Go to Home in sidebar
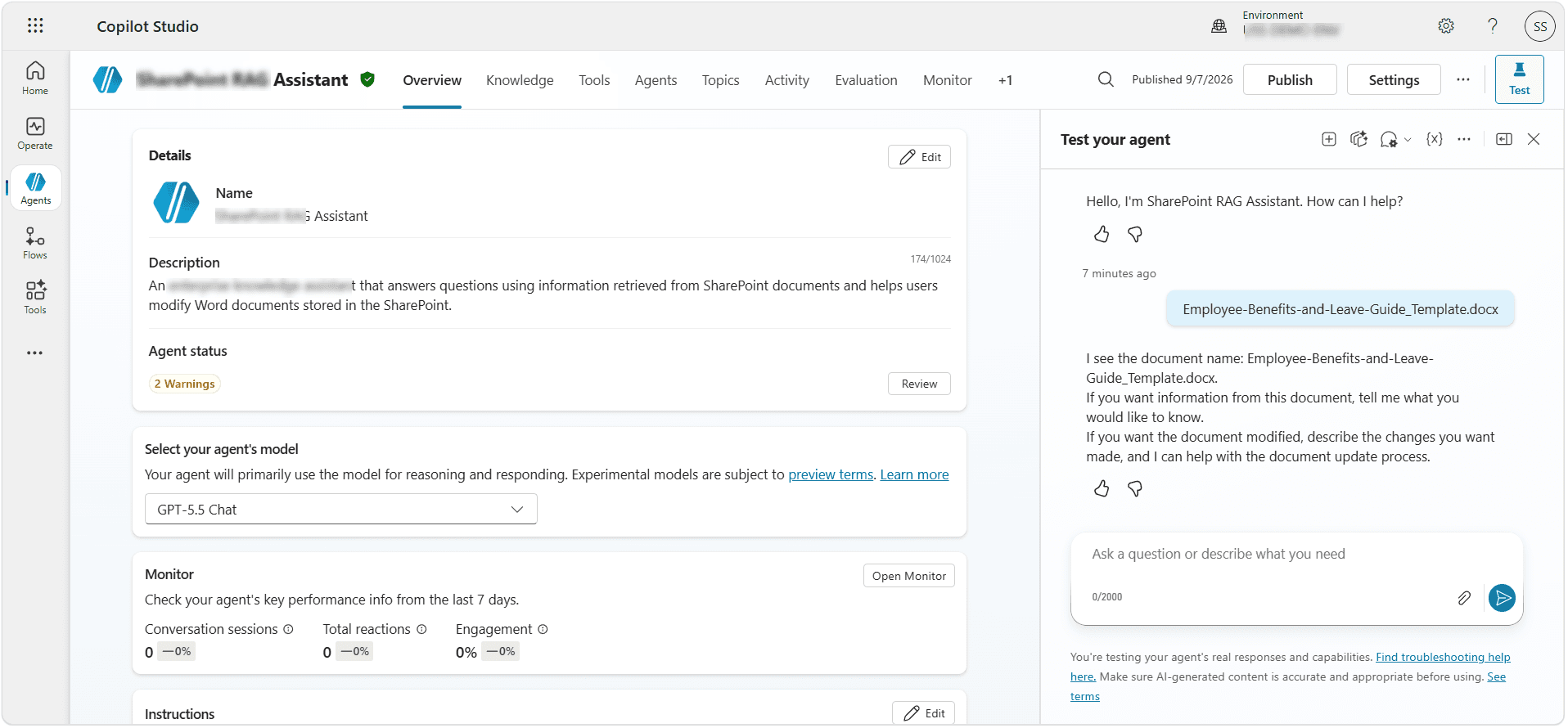This screenshot has height=728, width=1568. click(x=35, y=79)
